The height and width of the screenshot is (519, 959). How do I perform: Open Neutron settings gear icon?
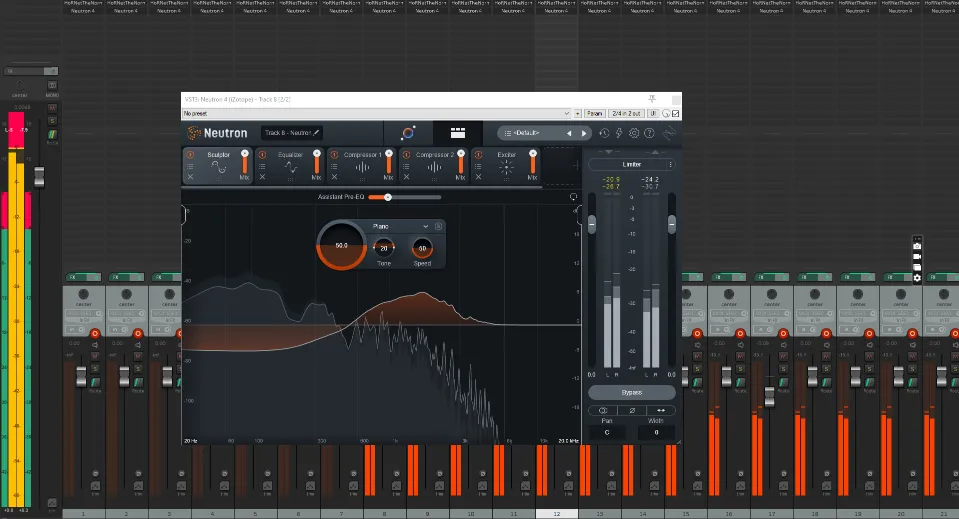click(634, 133)
